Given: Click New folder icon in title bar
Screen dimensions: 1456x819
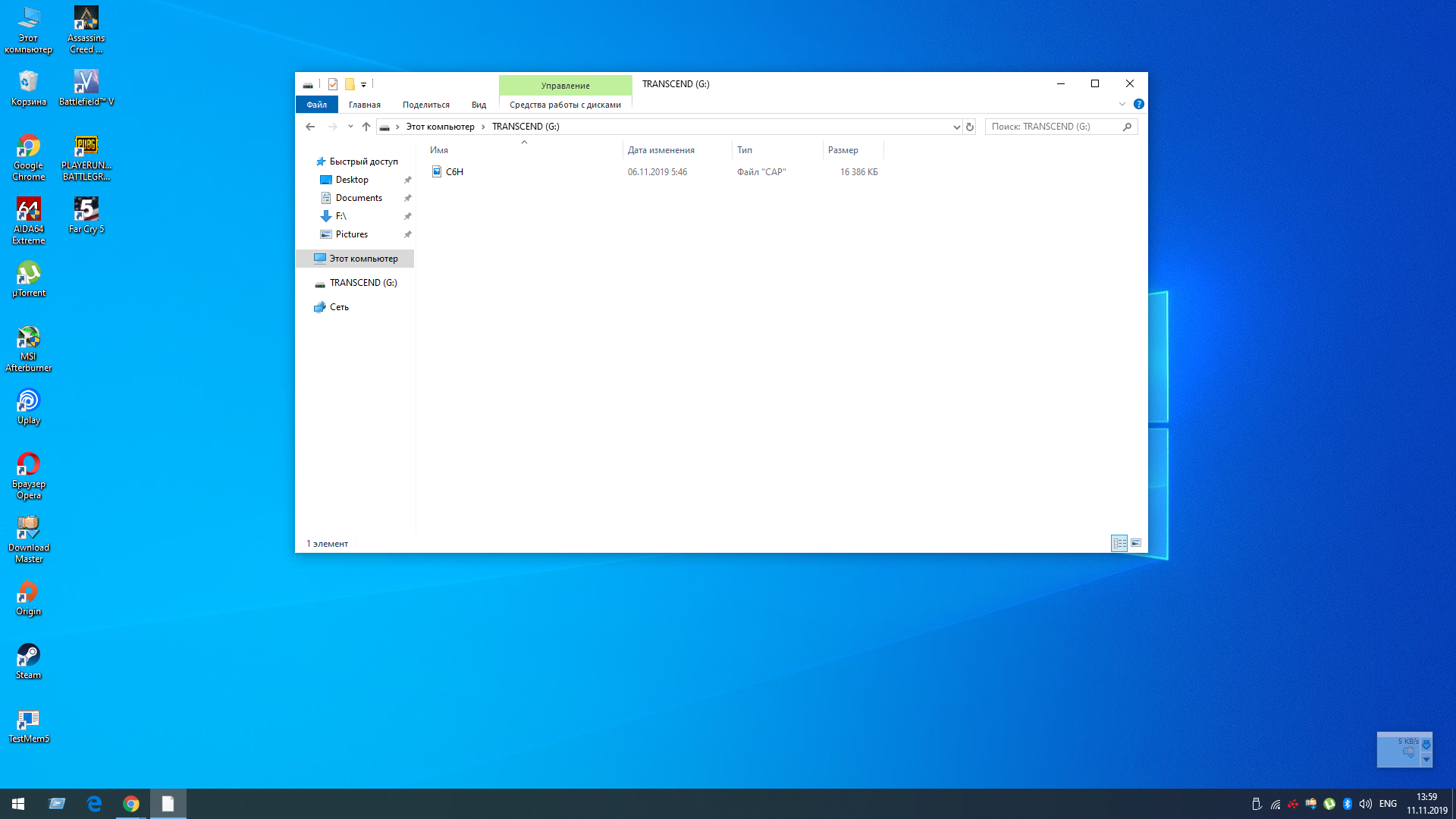Looking at the screenshot, I should click(x=350, y=84).
